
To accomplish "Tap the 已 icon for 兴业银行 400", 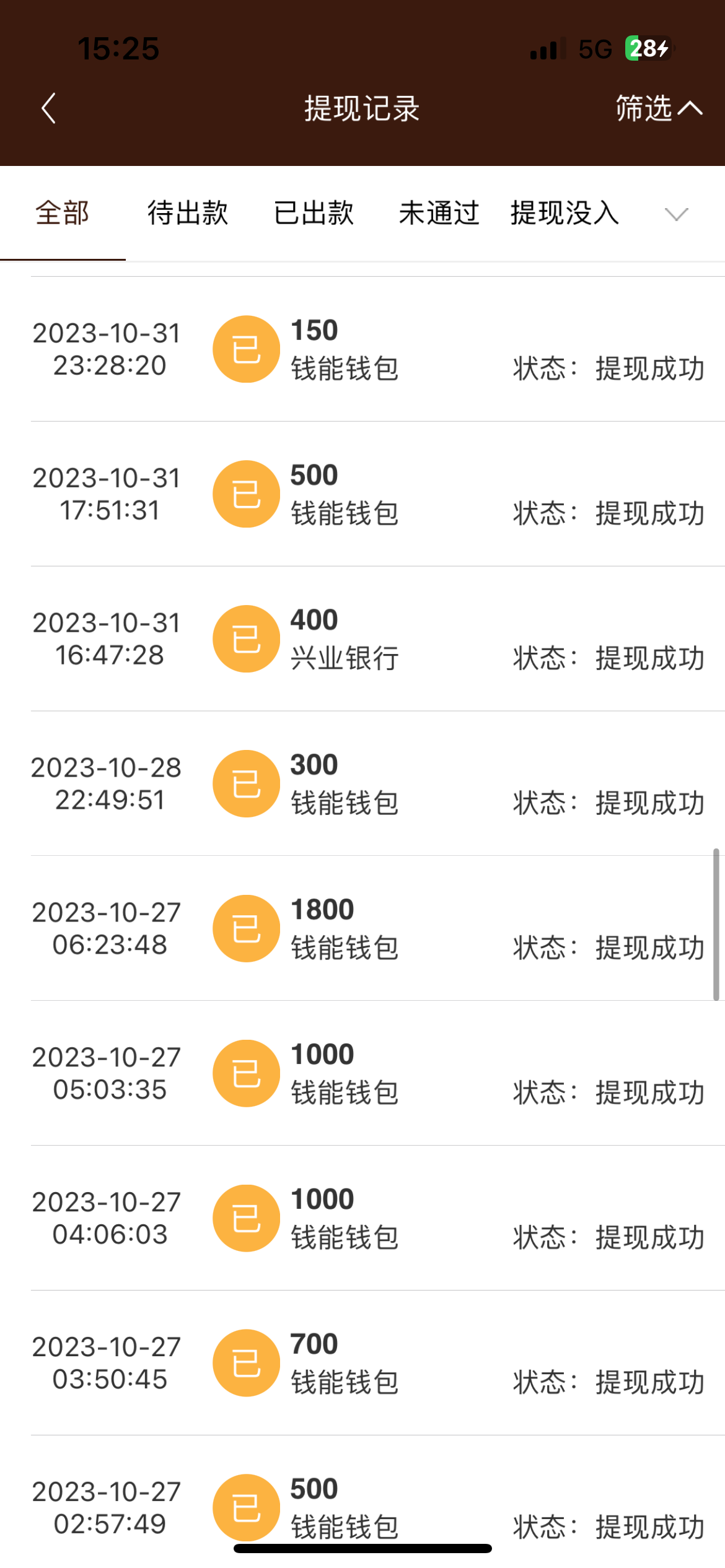I will click(246, 638).
